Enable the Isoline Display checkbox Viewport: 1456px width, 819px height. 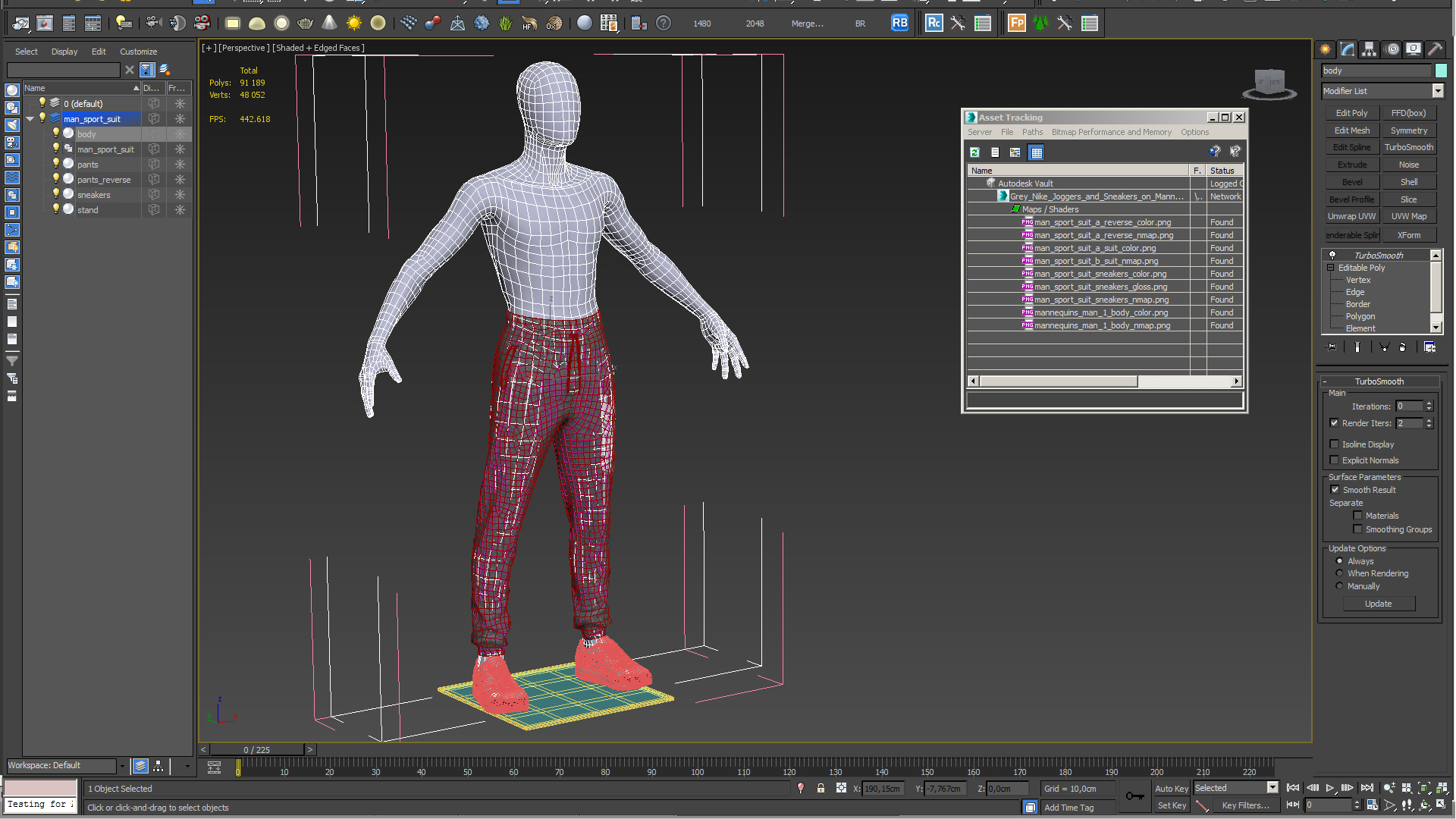coord(1334,444)
